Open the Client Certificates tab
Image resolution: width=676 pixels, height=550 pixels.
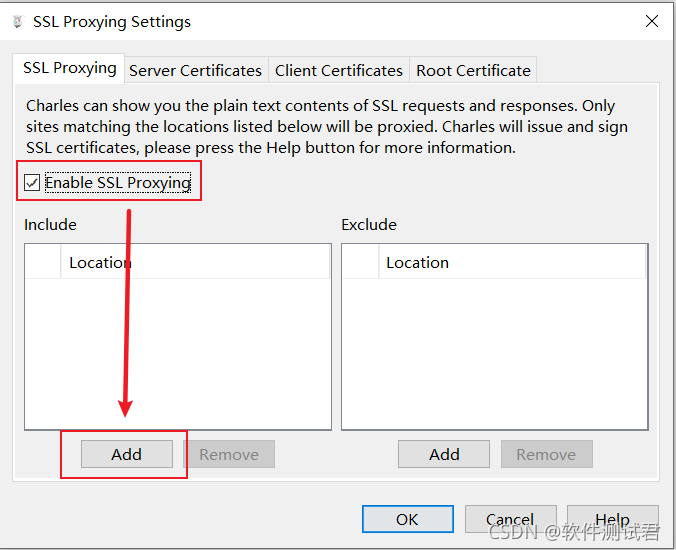338,70
